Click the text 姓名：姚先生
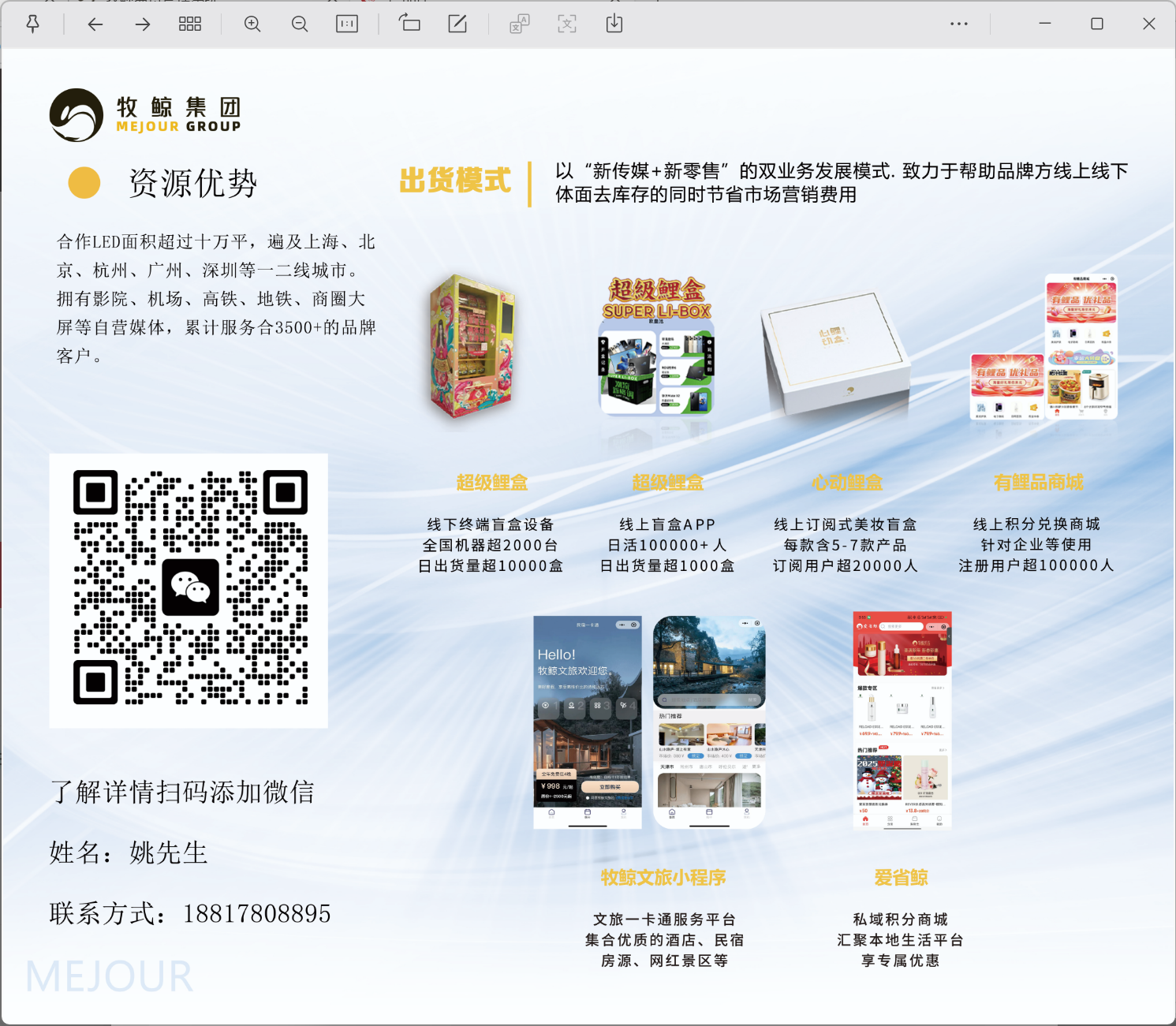 (x=129, y=853)
